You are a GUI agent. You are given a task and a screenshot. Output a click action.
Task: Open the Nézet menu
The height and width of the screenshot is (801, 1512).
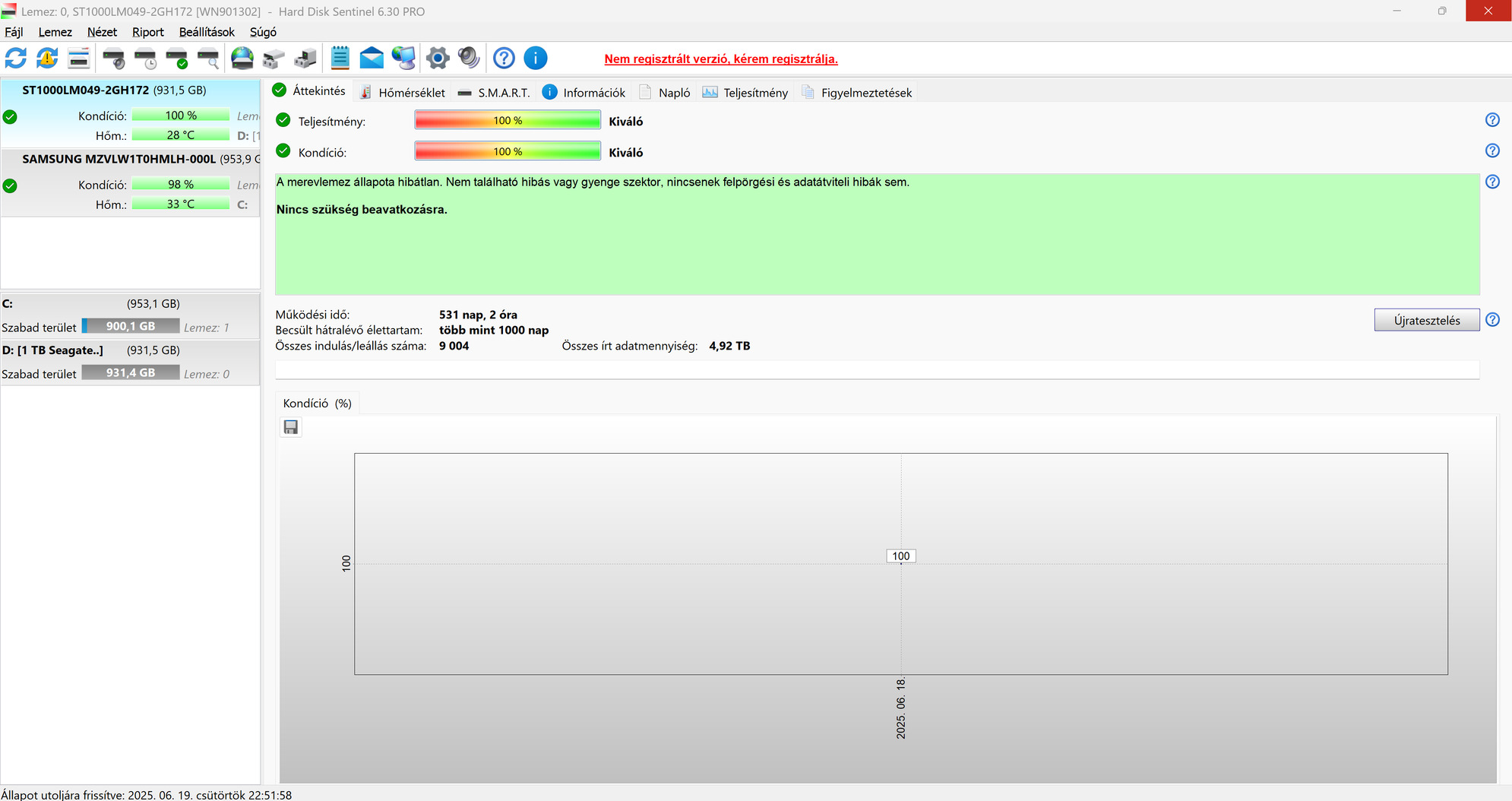[x=102, y=32]
